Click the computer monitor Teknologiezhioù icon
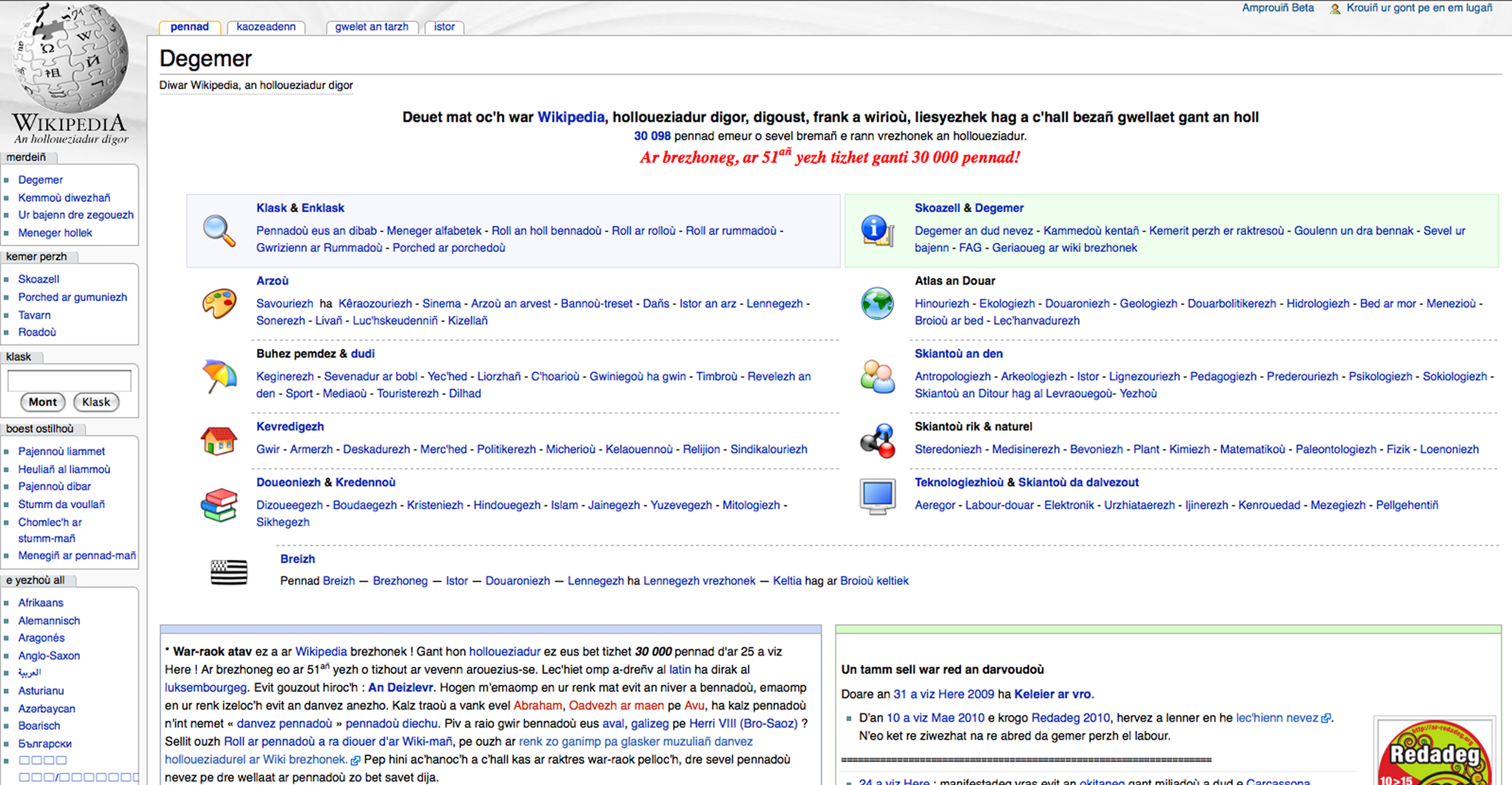 tap(877, 496)
